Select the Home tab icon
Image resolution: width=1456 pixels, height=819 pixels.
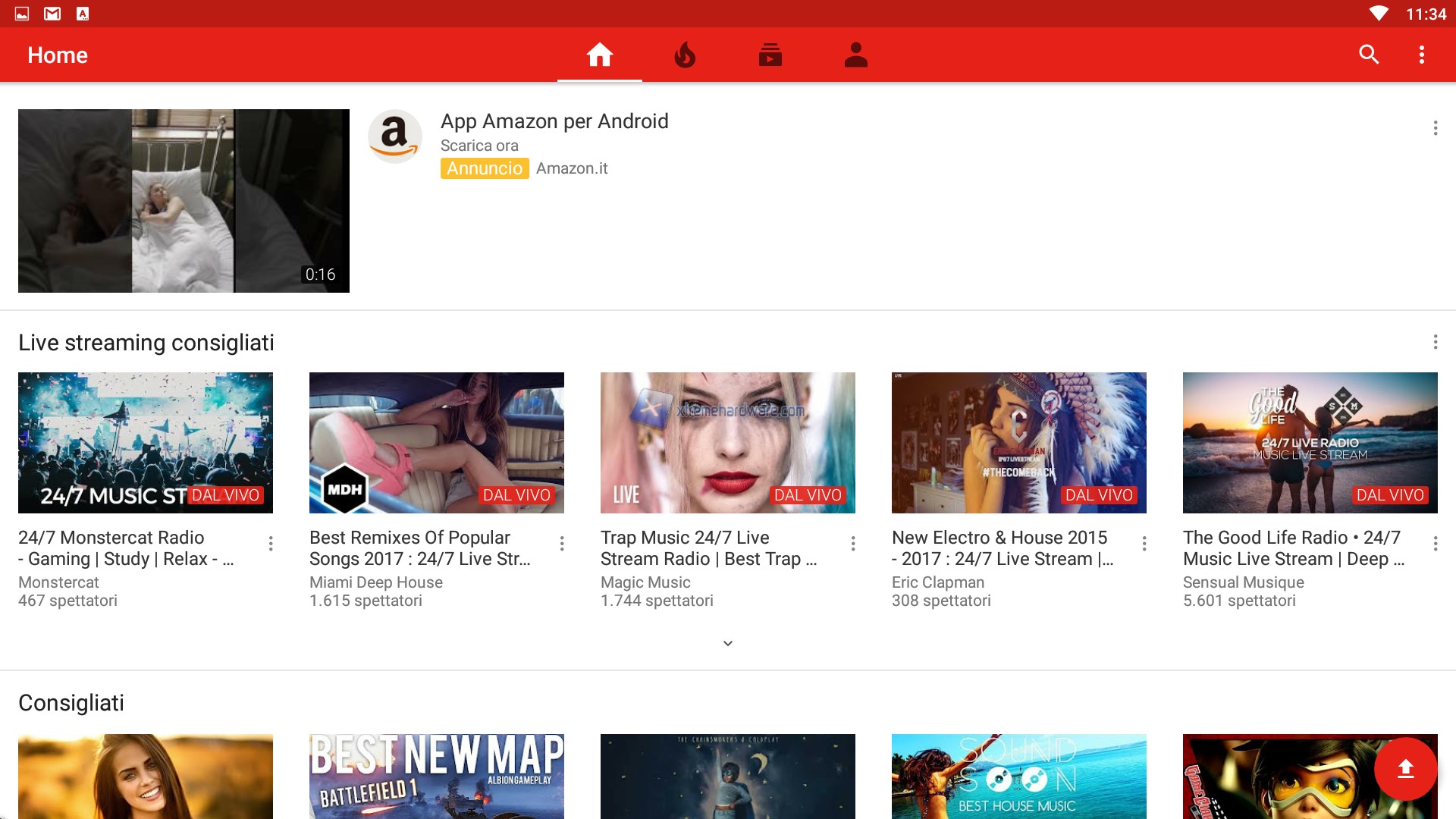coord(599,55)
